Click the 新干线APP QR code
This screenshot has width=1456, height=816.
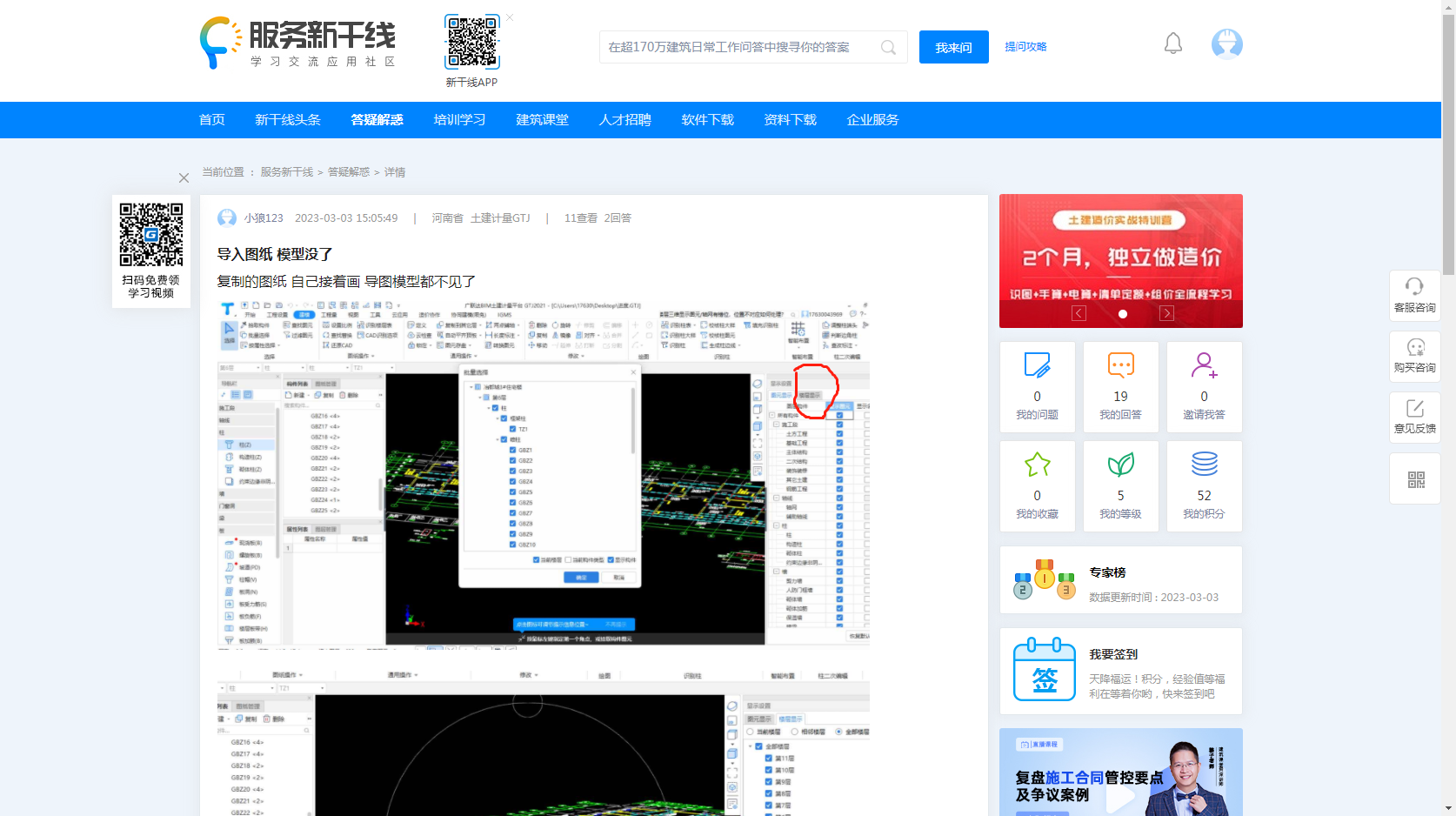pyautogui.click(x=472, y=42)
